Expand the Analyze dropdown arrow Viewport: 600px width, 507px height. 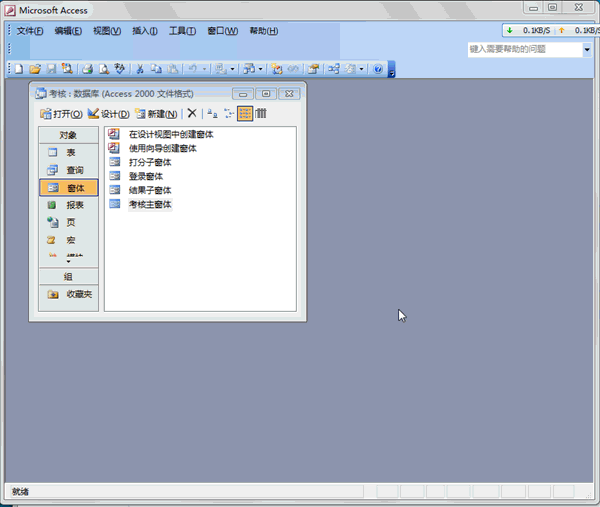click(261, 69)
